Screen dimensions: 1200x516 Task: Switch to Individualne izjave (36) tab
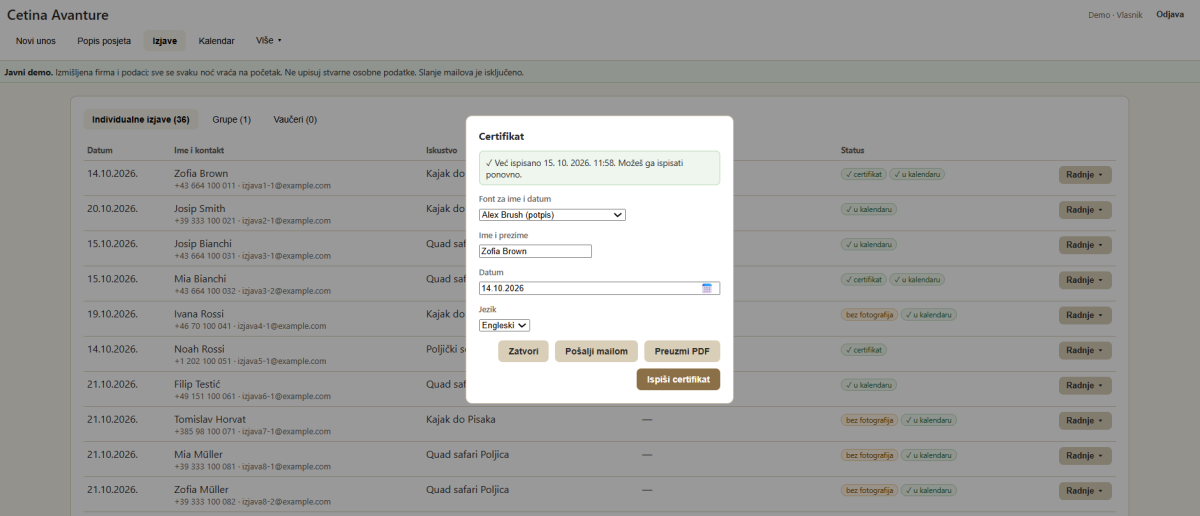pyautogui.click(x=141, y=119)
